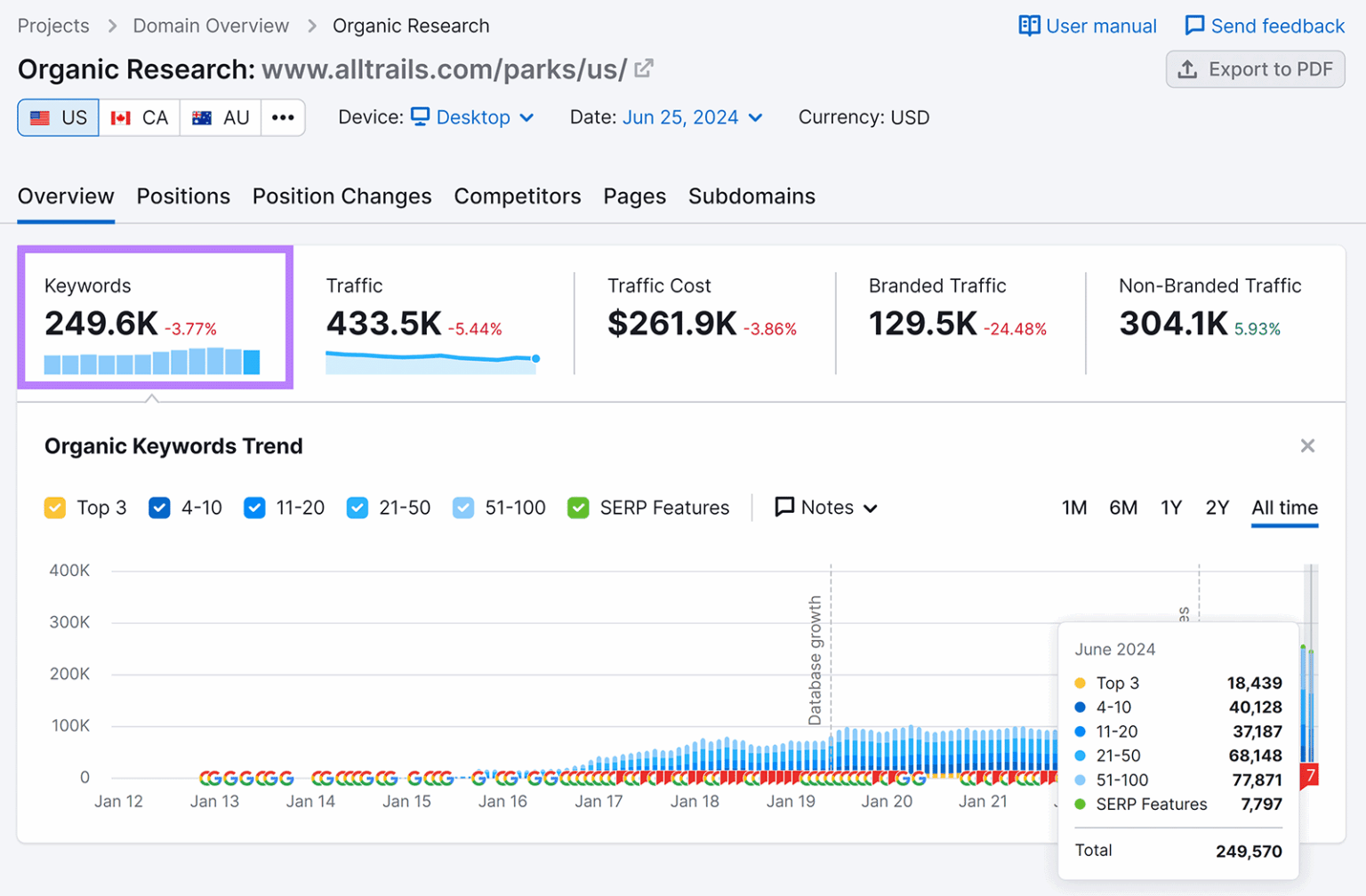Toggle the SERP Features checkbox
This screenshot has width=1366, height=896.
[x=579, y=507]
